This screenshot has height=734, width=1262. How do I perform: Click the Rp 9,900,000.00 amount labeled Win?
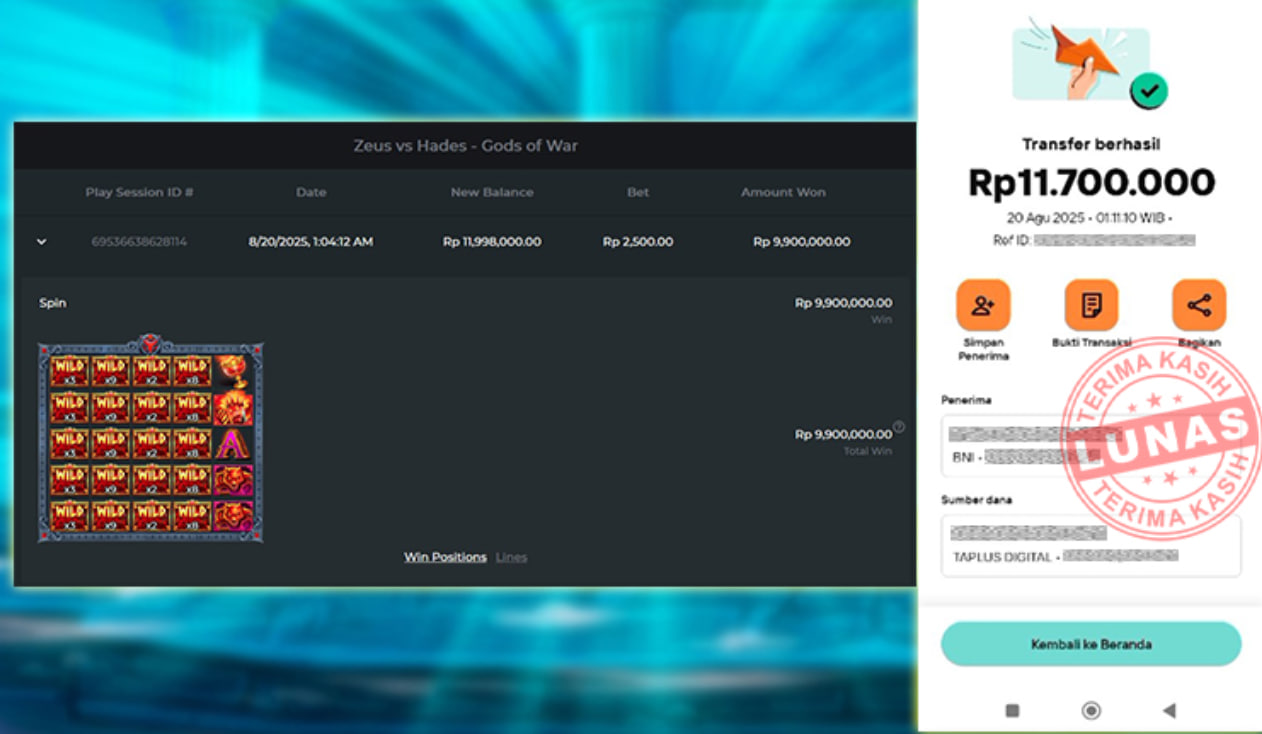pos(843,303)
